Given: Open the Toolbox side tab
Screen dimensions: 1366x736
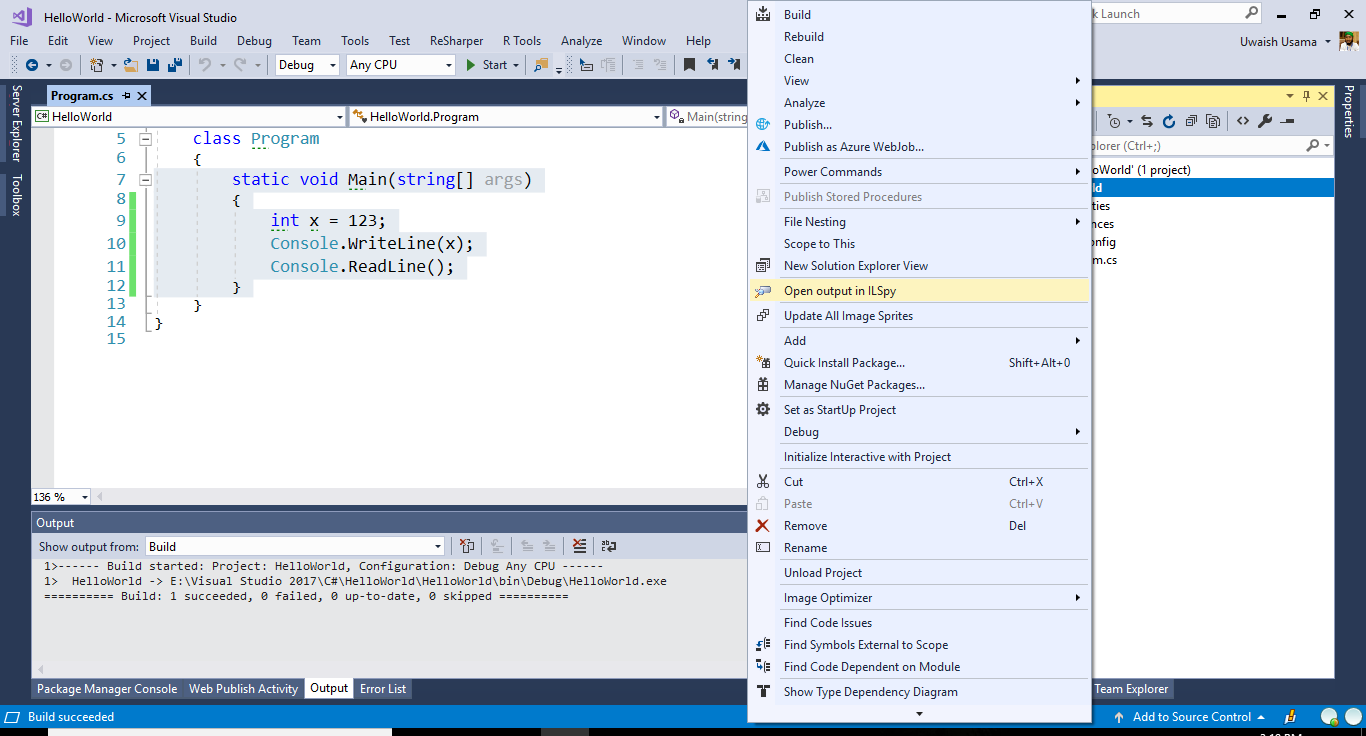Looking at the screenshot, I should pos(16,195).
